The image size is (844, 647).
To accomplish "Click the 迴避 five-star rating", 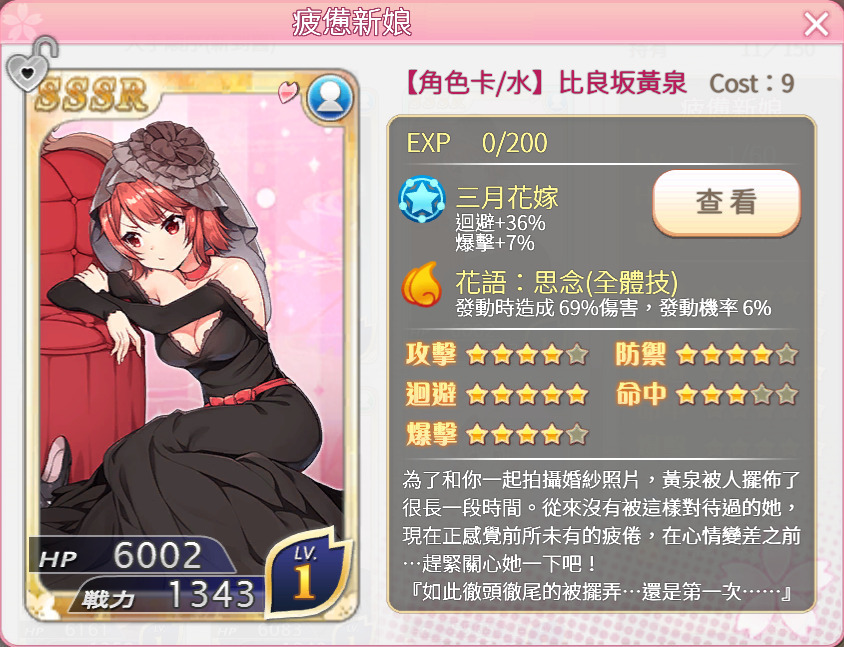I will tap(526, 395).
